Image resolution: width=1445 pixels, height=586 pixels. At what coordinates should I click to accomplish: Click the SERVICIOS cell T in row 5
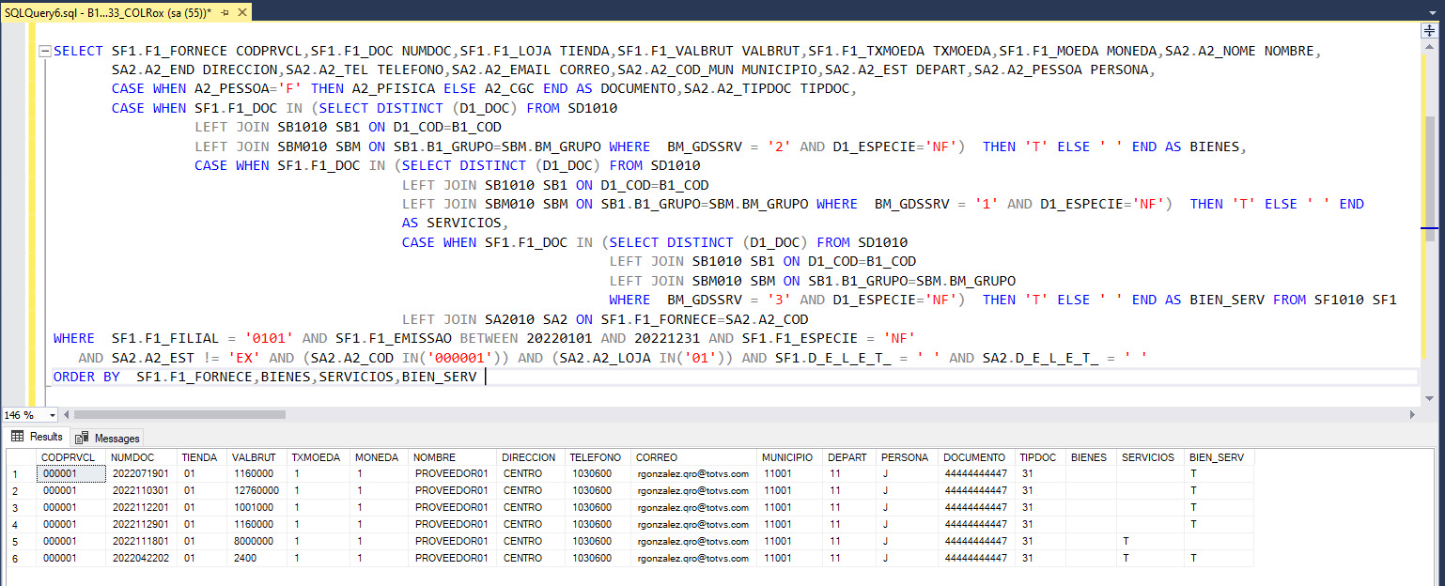[x=1150, y=540]
